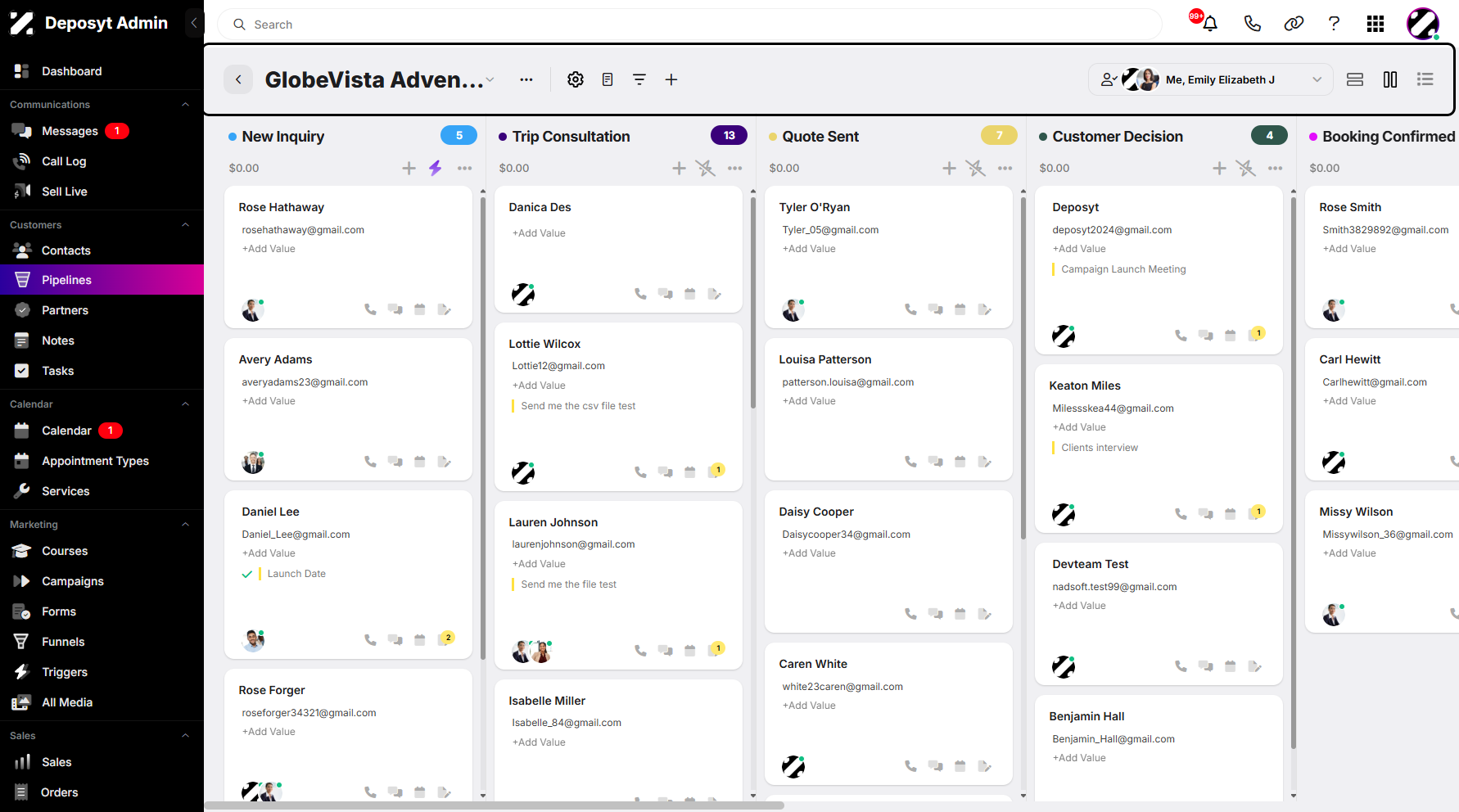The image size is (1459, 812).
Task: Switch to the list view icon
Action: coord(1425,79)
